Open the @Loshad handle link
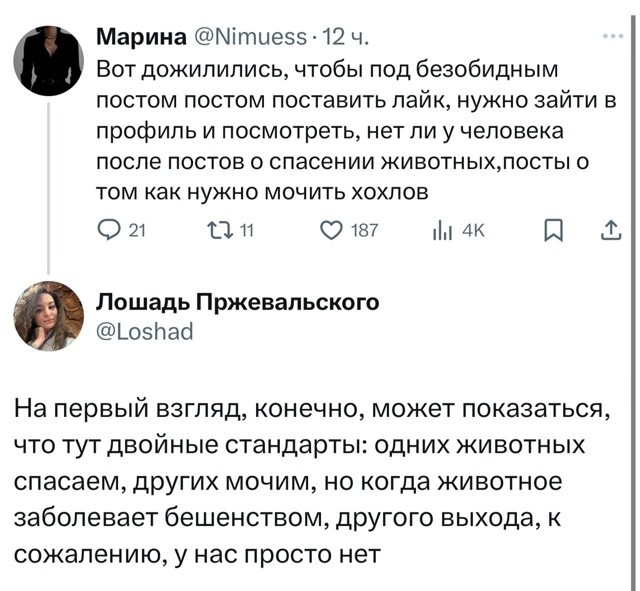Screen dimensions: 640x591 (x=145, y=332)
